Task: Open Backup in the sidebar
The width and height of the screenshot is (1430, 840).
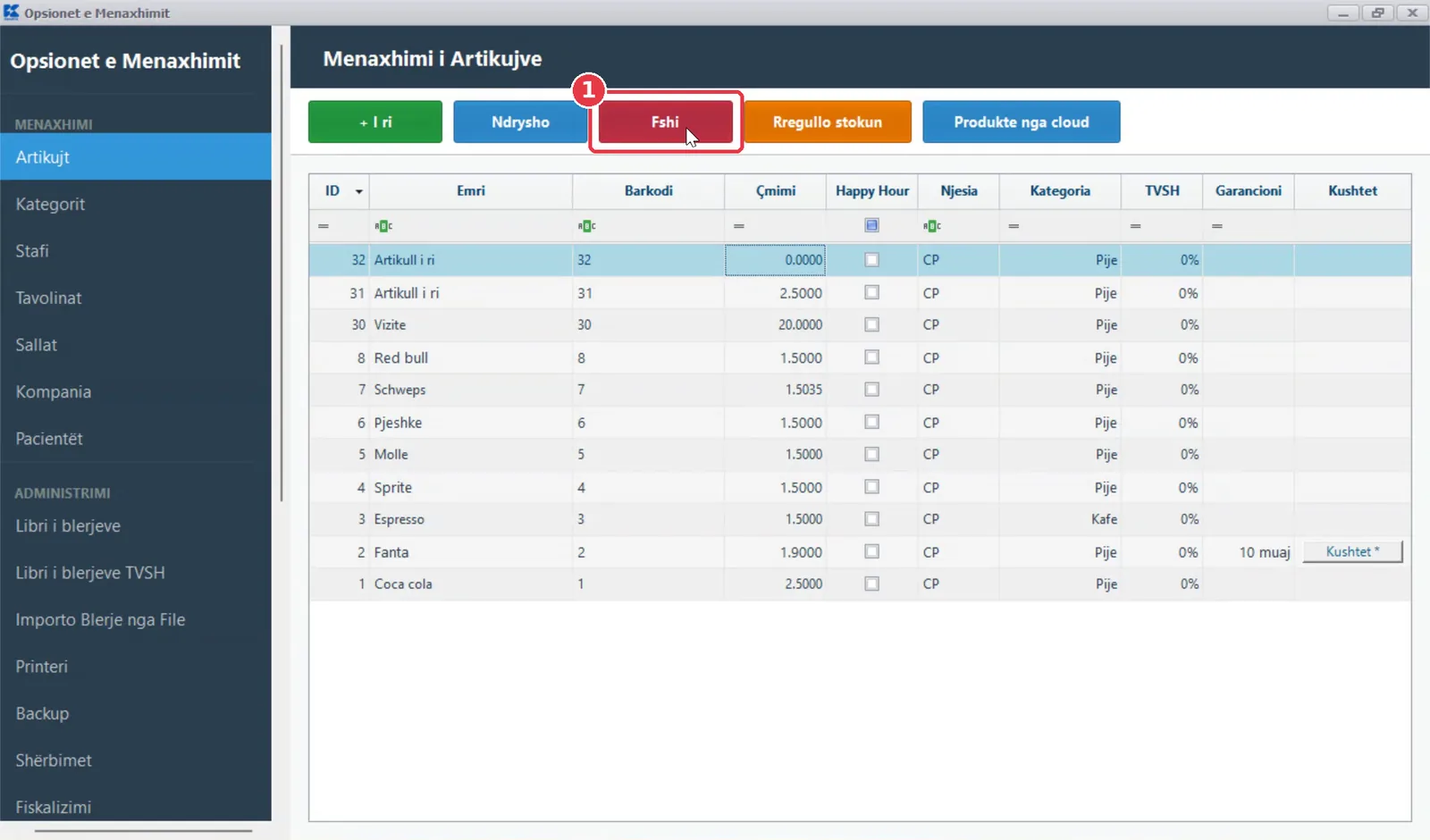Action: (x=136, y=713)
